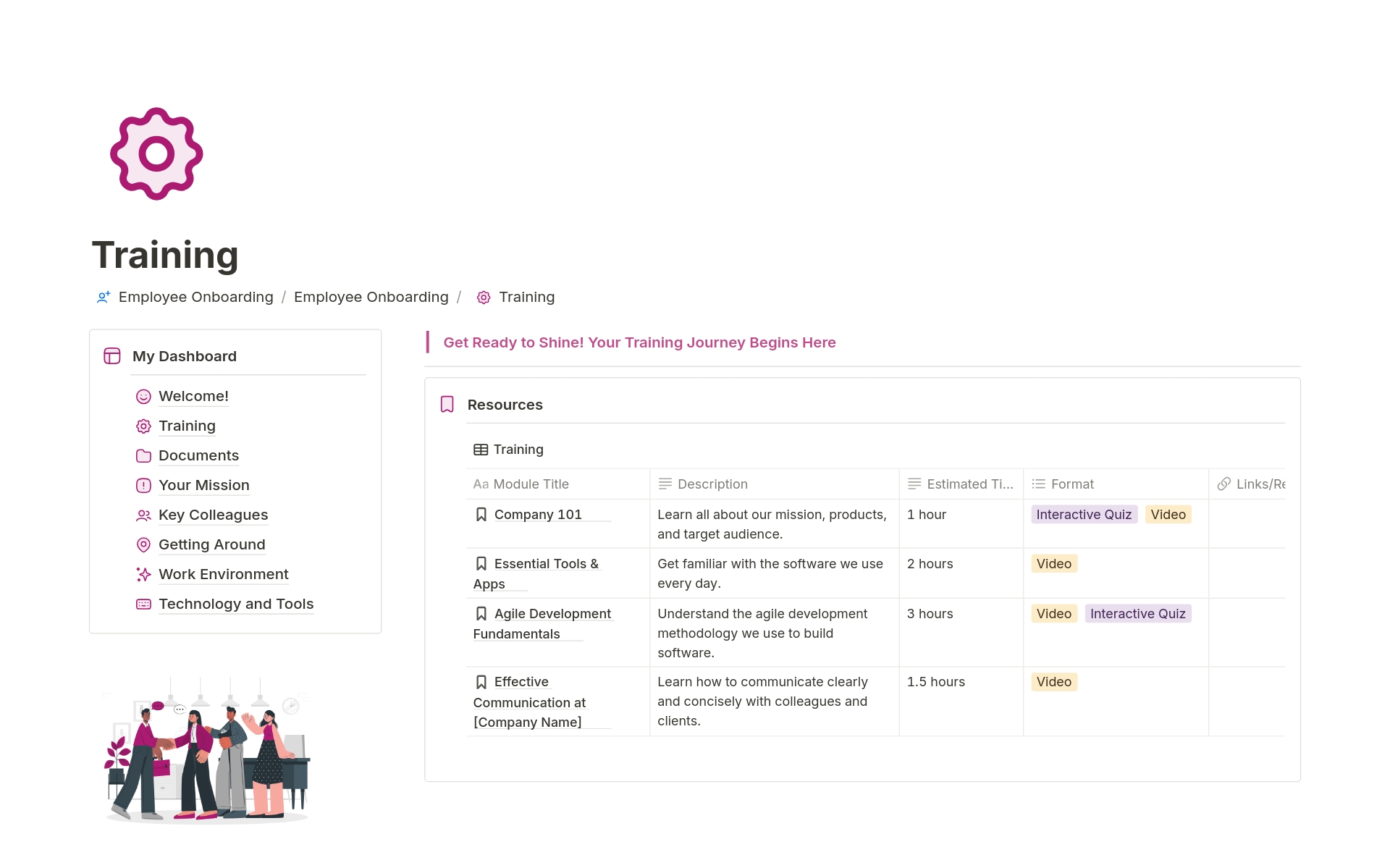Click the folder icon beside Documents
The width and height of the screenshot is (1390, 868).
(143, 456)
